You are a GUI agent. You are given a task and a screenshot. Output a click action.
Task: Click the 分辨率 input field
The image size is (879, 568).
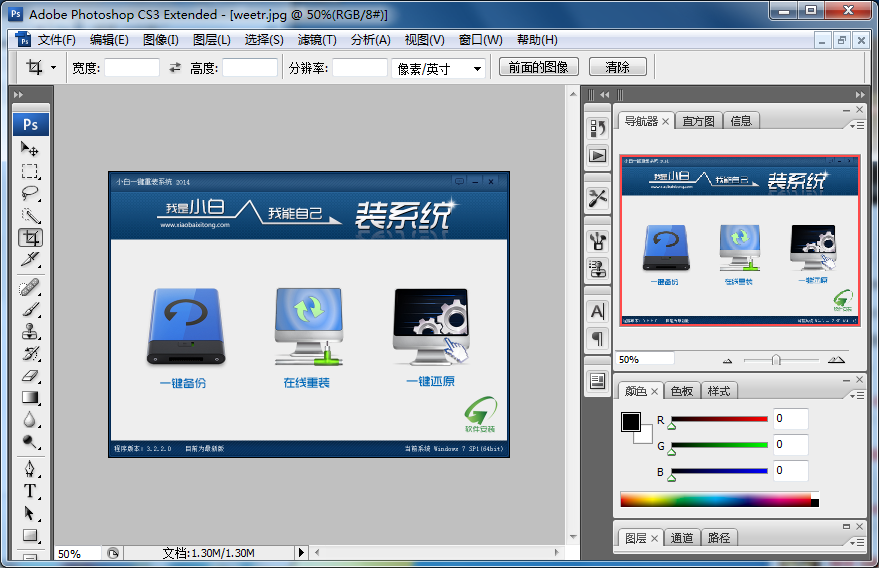pos(360,68)
